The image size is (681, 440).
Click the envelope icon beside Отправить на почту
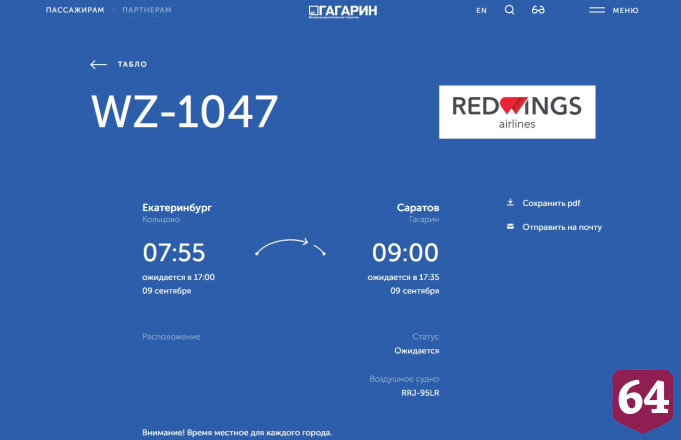(x=510, y=226)
